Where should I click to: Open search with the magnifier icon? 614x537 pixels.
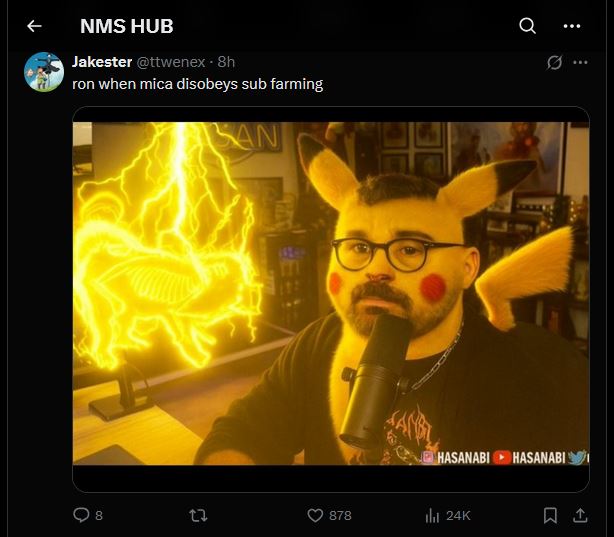pyautogui.click(x=527, y=26)
